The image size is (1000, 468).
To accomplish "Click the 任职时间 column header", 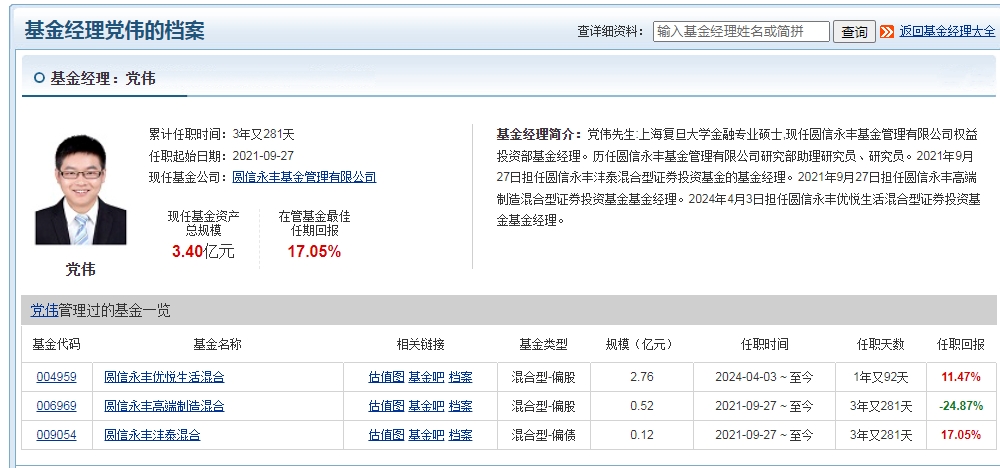I will (x=764, y=345).
